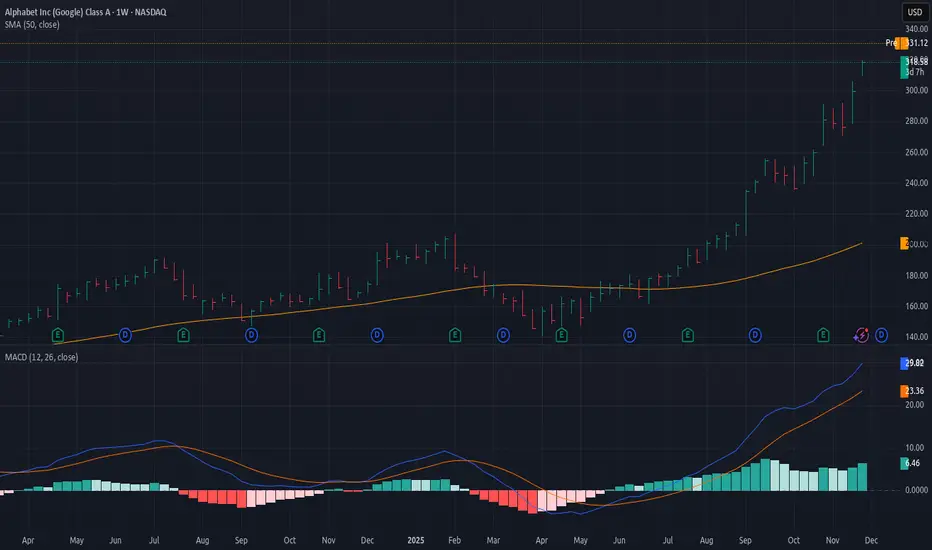Click the 2025 year label on time axis
932x550 pixels.
click(x=415, y=540)
